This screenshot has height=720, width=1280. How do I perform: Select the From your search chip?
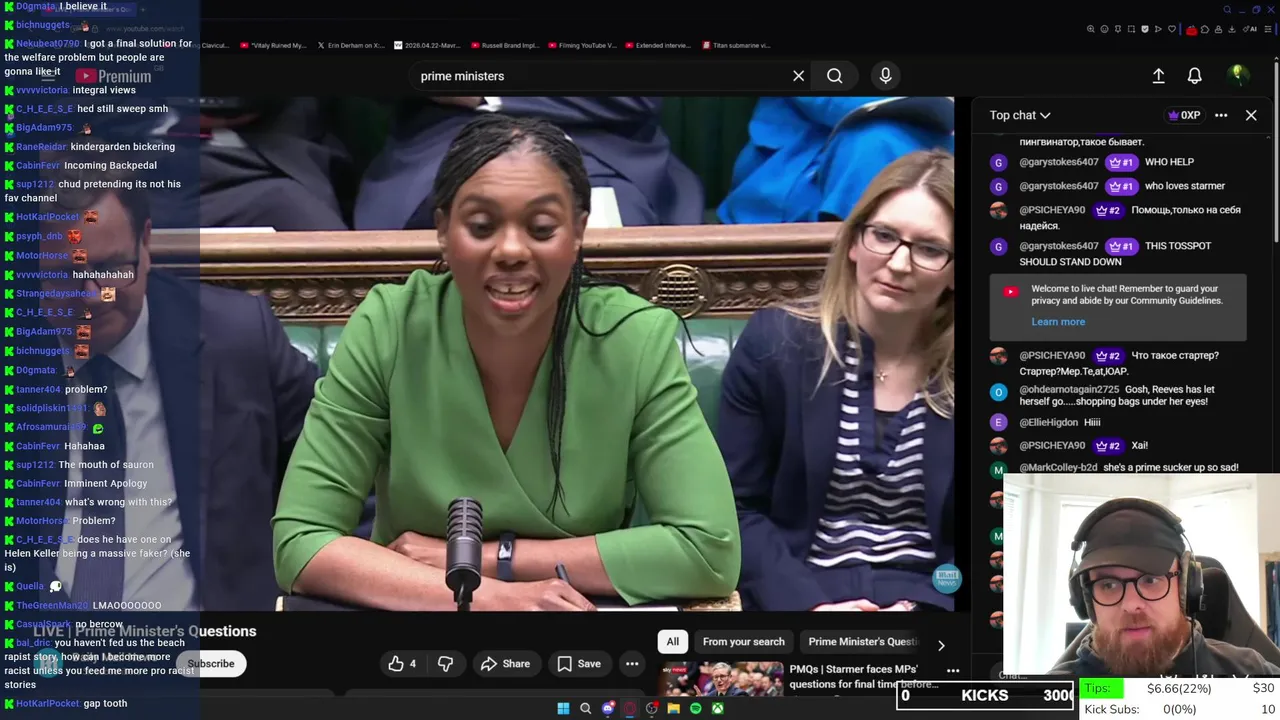tap(743, 642)
